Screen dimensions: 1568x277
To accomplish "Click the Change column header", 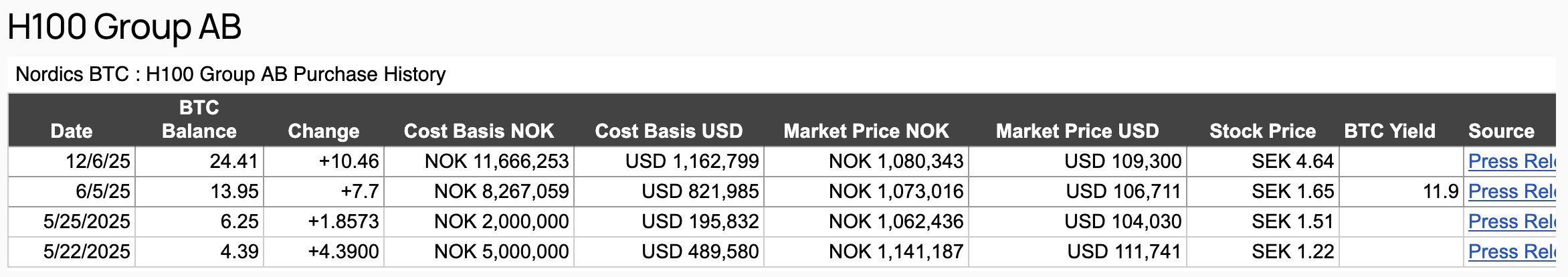I will (x=324, y=131).
